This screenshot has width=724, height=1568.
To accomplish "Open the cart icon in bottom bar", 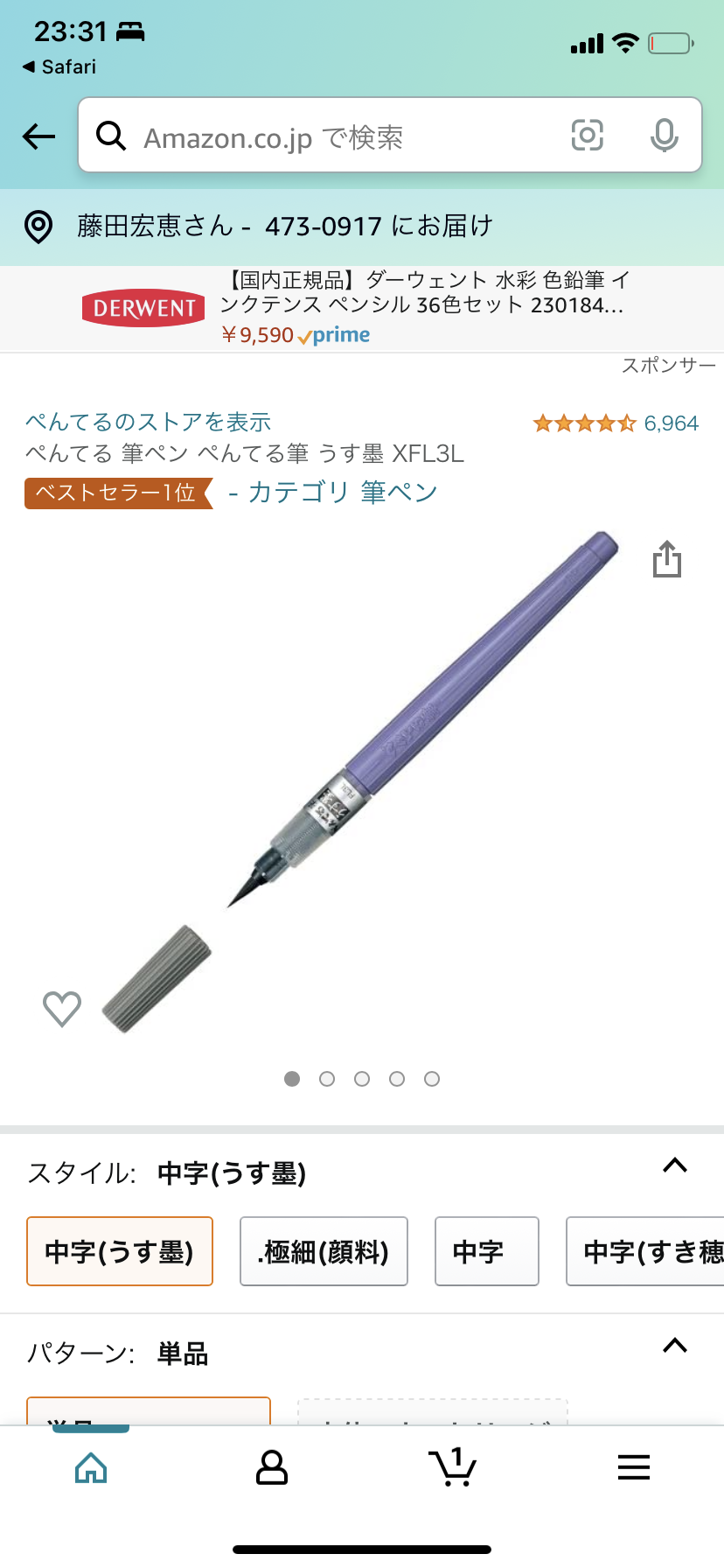I will [x=452, y=1467].
